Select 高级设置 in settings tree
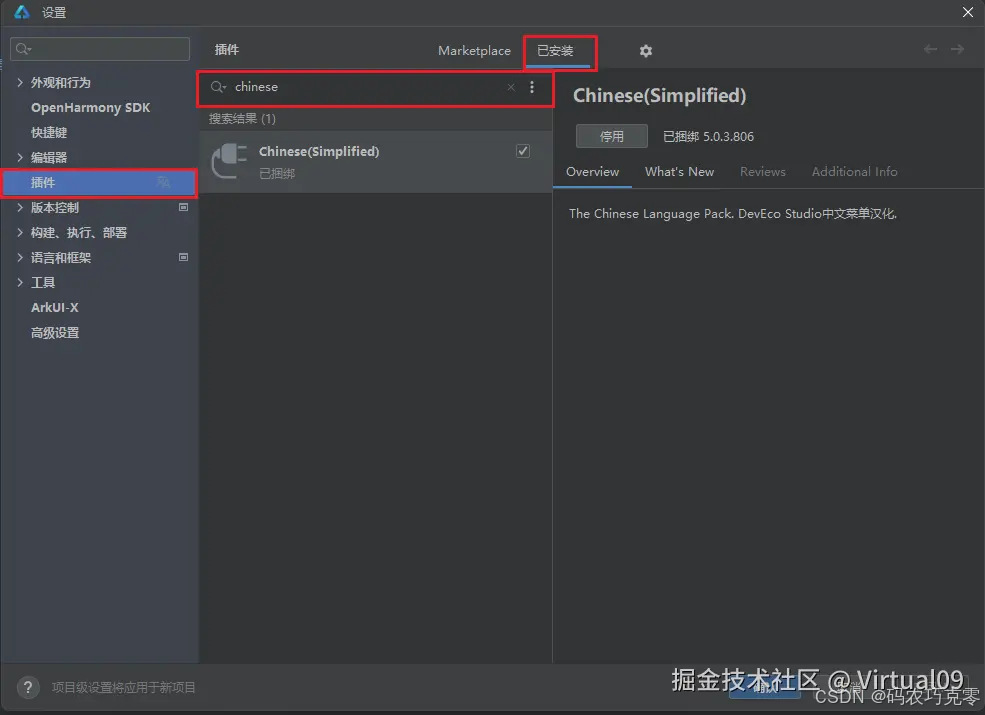The image size is (985, 715). 55,332
